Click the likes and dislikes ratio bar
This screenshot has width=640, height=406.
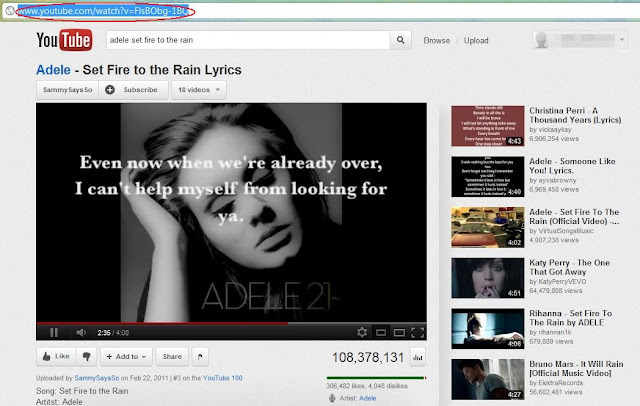[x=376, y=378]
